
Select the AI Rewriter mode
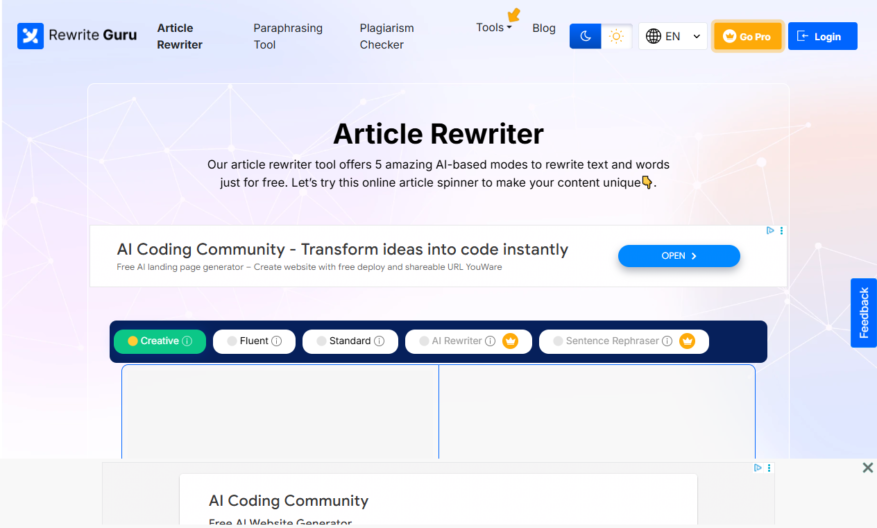coord(468,341)
